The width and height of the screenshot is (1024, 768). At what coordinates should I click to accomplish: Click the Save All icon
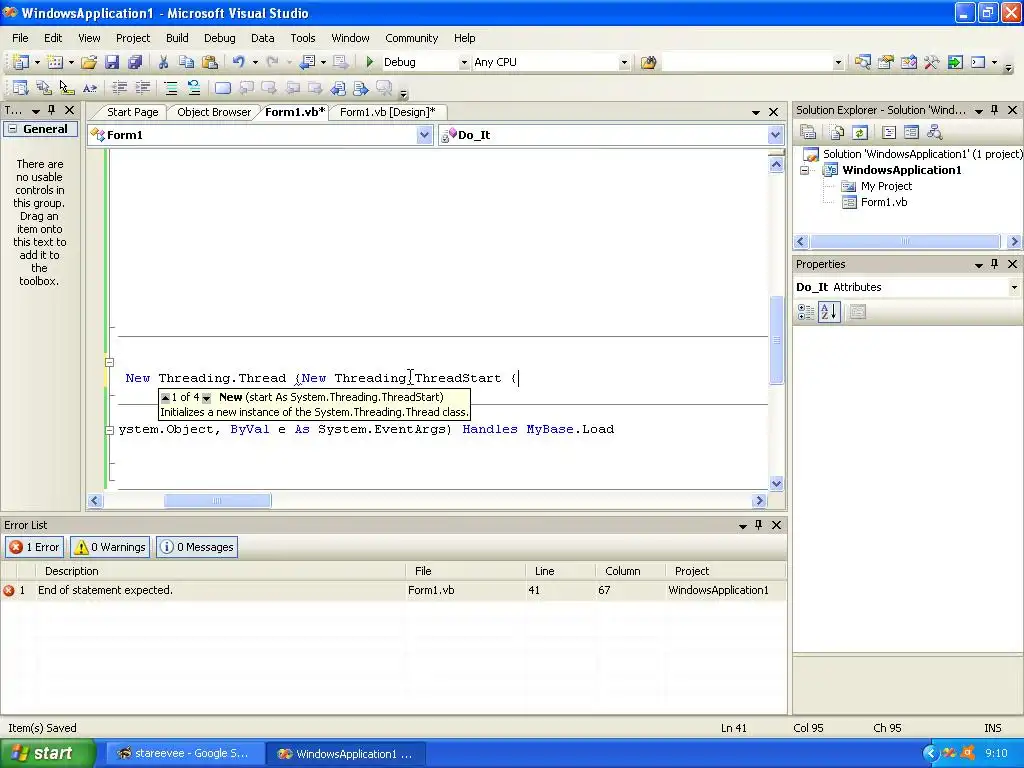click(x=135, y=62)
